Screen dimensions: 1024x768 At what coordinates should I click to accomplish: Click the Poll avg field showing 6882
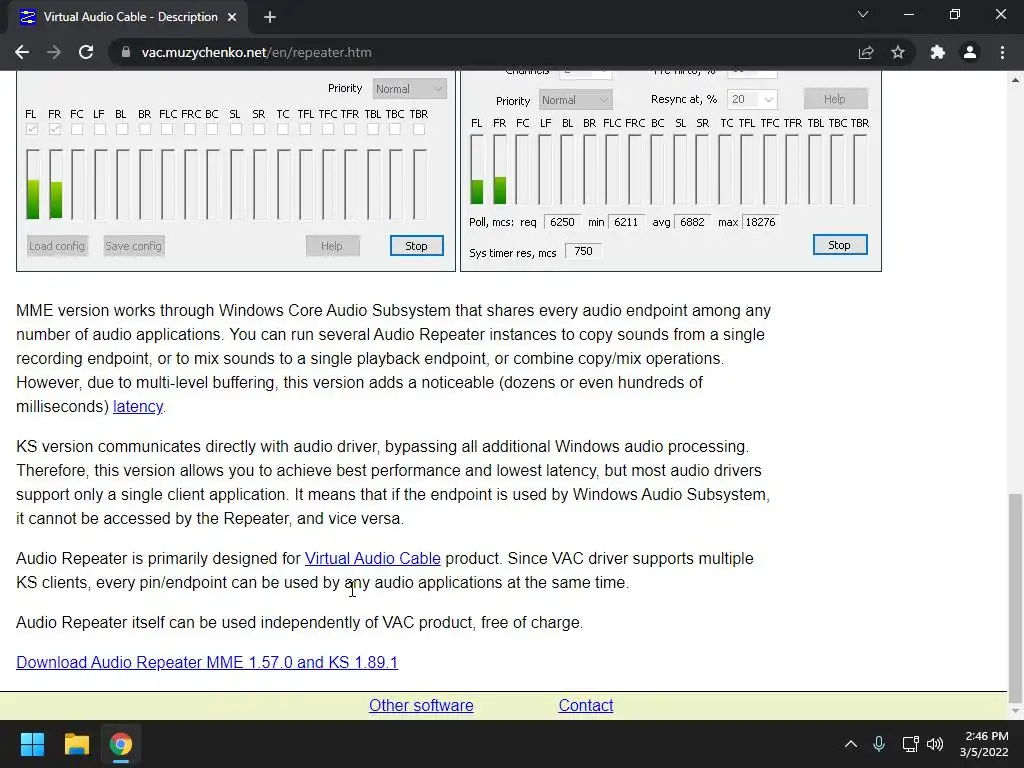point(692,222)
